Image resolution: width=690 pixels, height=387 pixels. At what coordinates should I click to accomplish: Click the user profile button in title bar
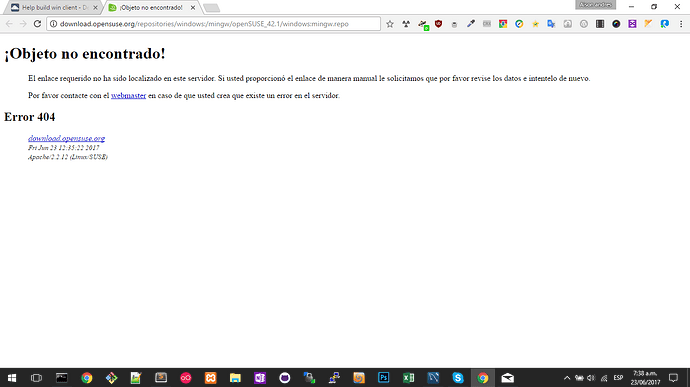click(x=595, y=5)
